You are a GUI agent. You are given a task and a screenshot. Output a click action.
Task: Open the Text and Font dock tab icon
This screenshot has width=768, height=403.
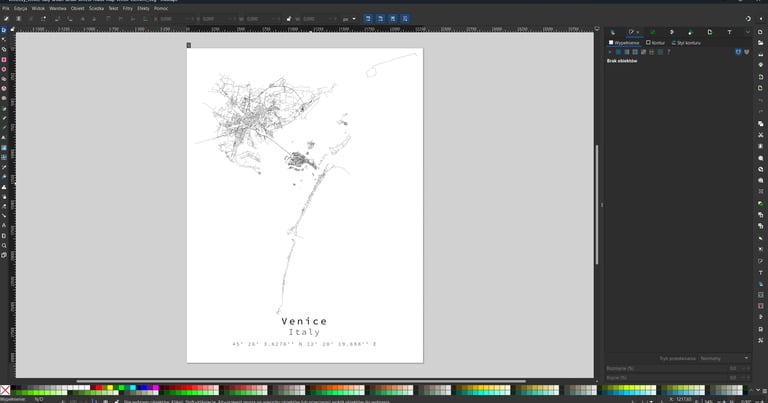coord(729,32)
